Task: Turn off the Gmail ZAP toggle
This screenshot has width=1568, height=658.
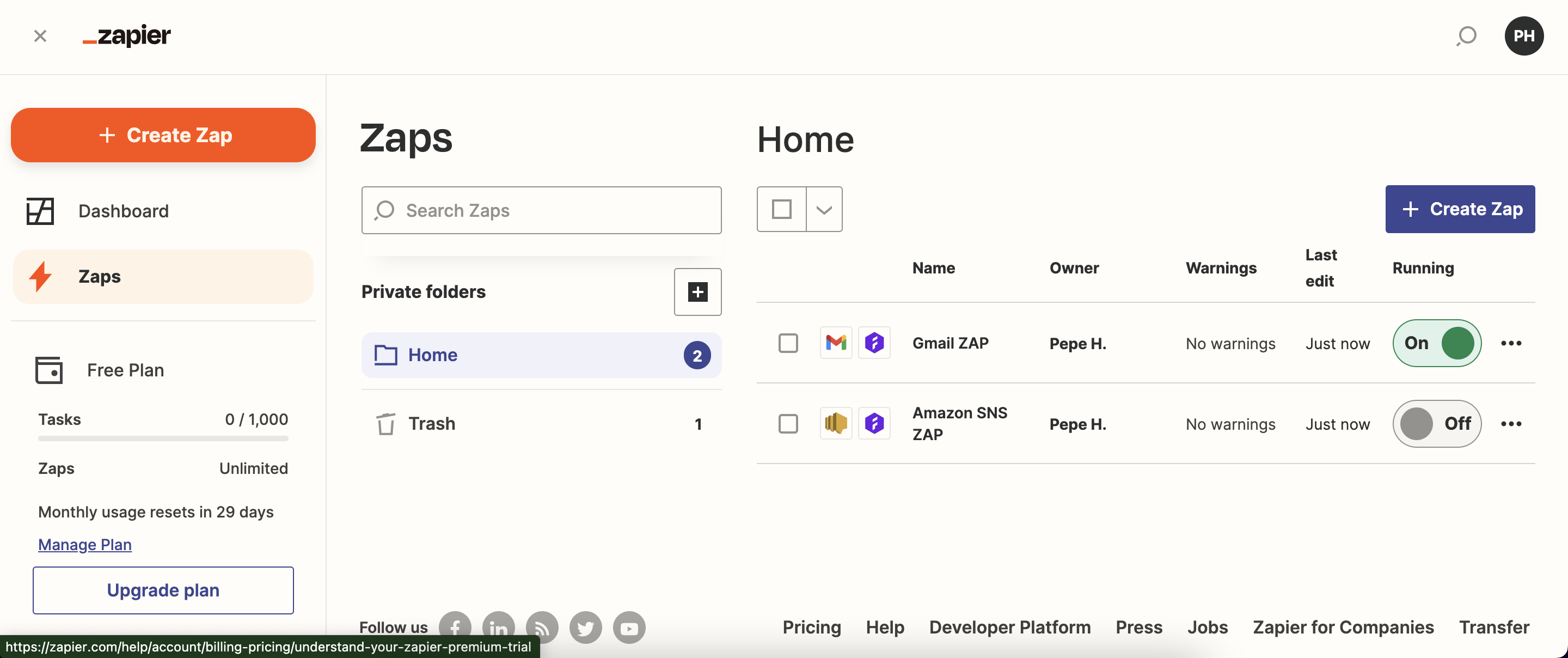Action: 1437,343
